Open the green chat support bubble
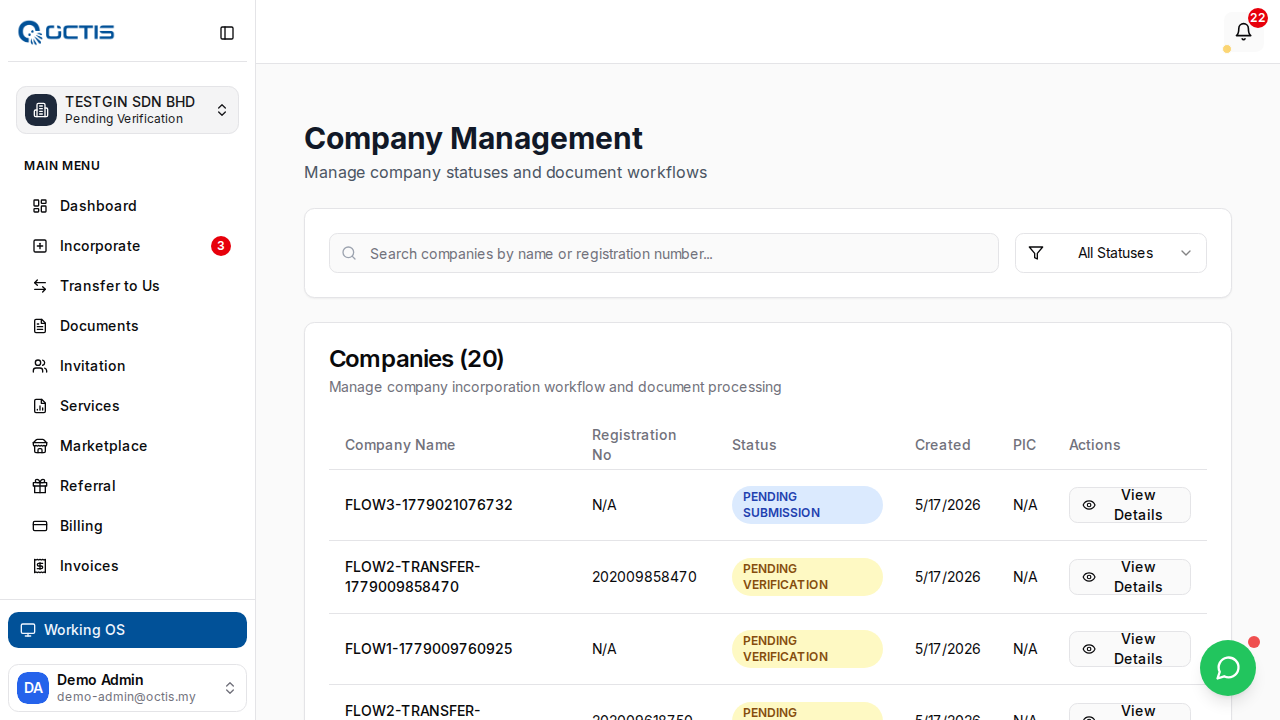Viewport: 1280px width, 720px height. [1228, 668]
